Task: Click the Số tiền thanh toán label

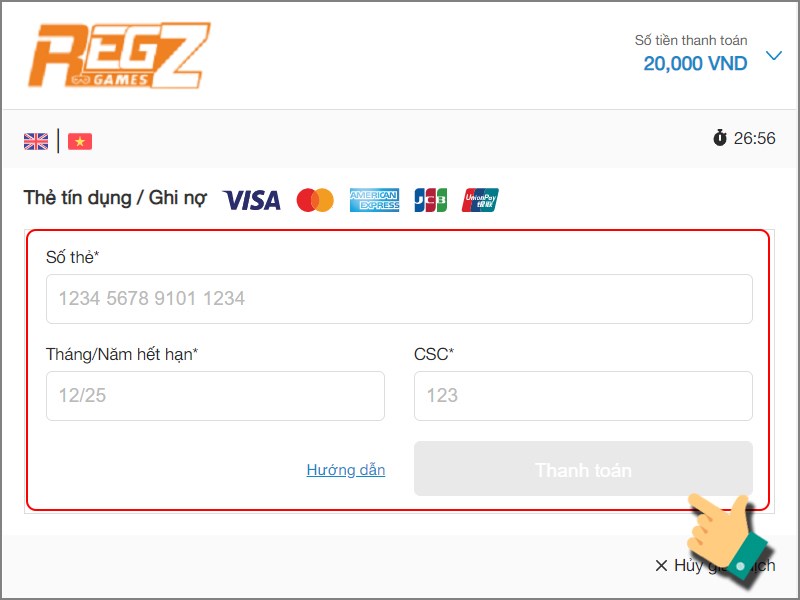Action: pos(691,40)
